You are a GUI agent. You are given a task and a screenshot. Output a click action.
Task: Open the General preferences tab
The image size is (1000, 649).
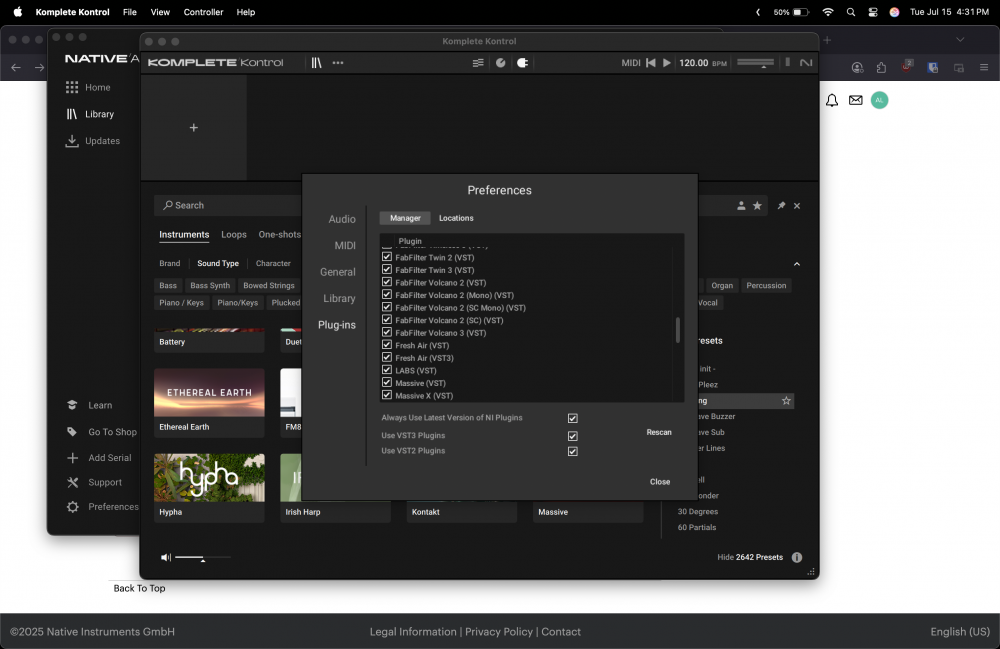coord(337,272)
